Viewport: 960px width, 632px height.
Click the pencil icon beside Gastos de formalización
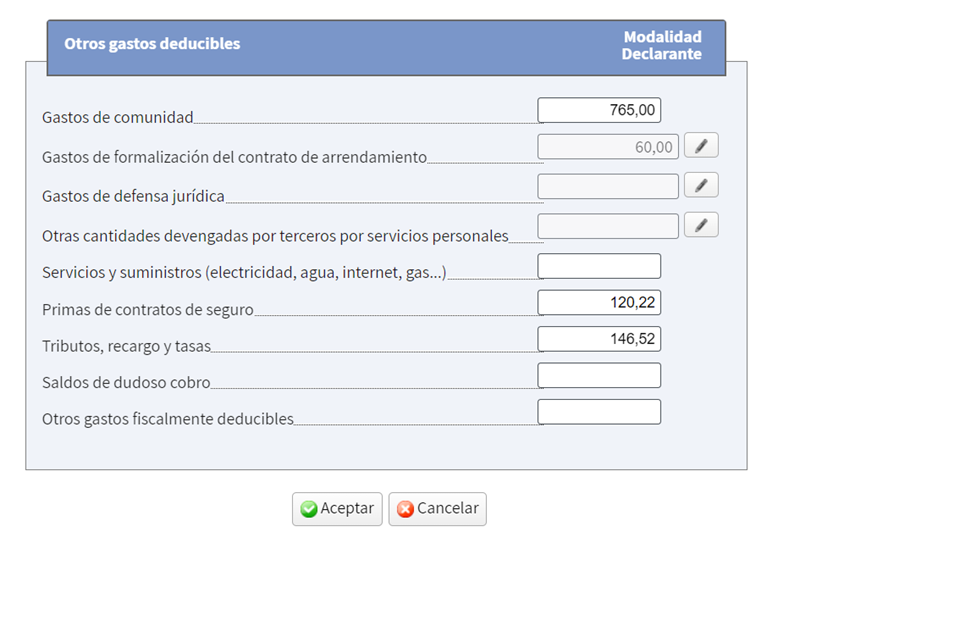coord(700,145)
